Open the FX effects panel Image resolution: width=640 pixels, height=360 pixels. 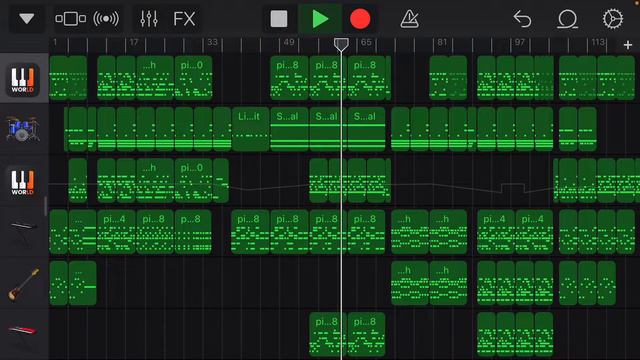tap(184, 19)
